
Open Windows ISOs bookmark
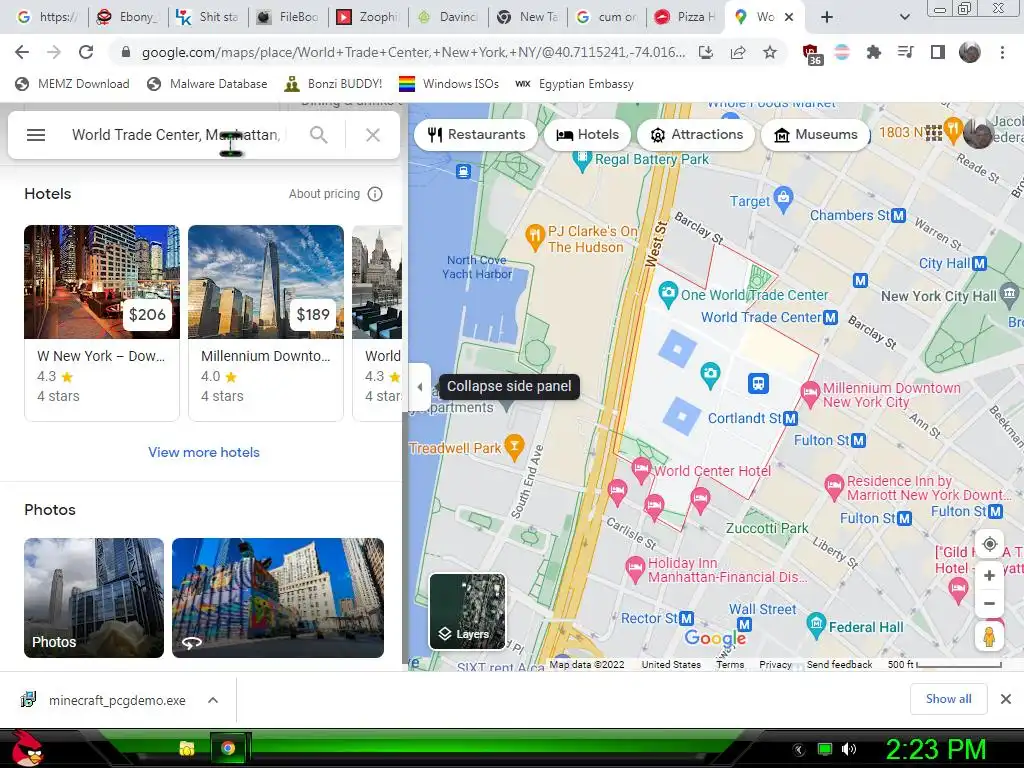pyautogui.click(x=449, y=84)
